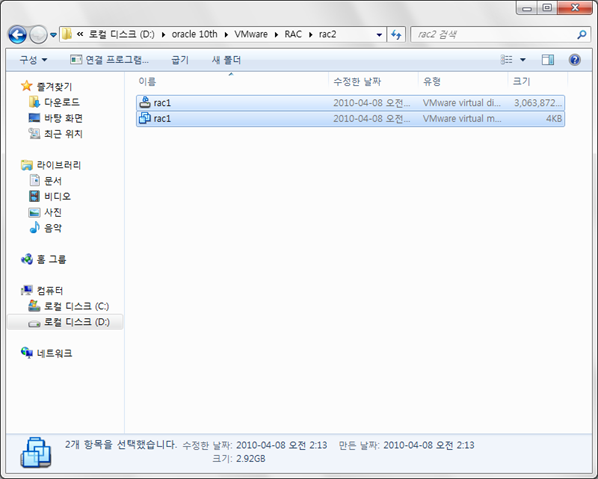Click the 음악 note icon
598x479 pixels.
tap(34, 227)
